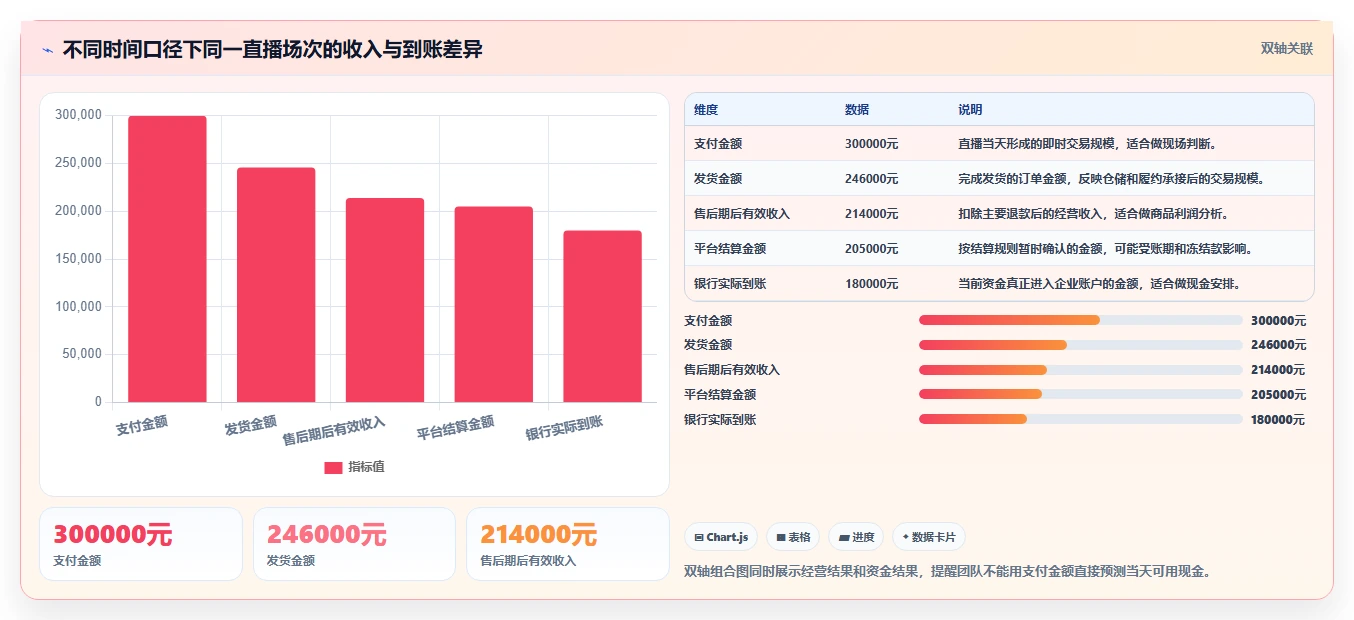This screenshot has width=1354, height=620.
Task: Click the 数据卡片 tag chip
Action: coord(929,537)
